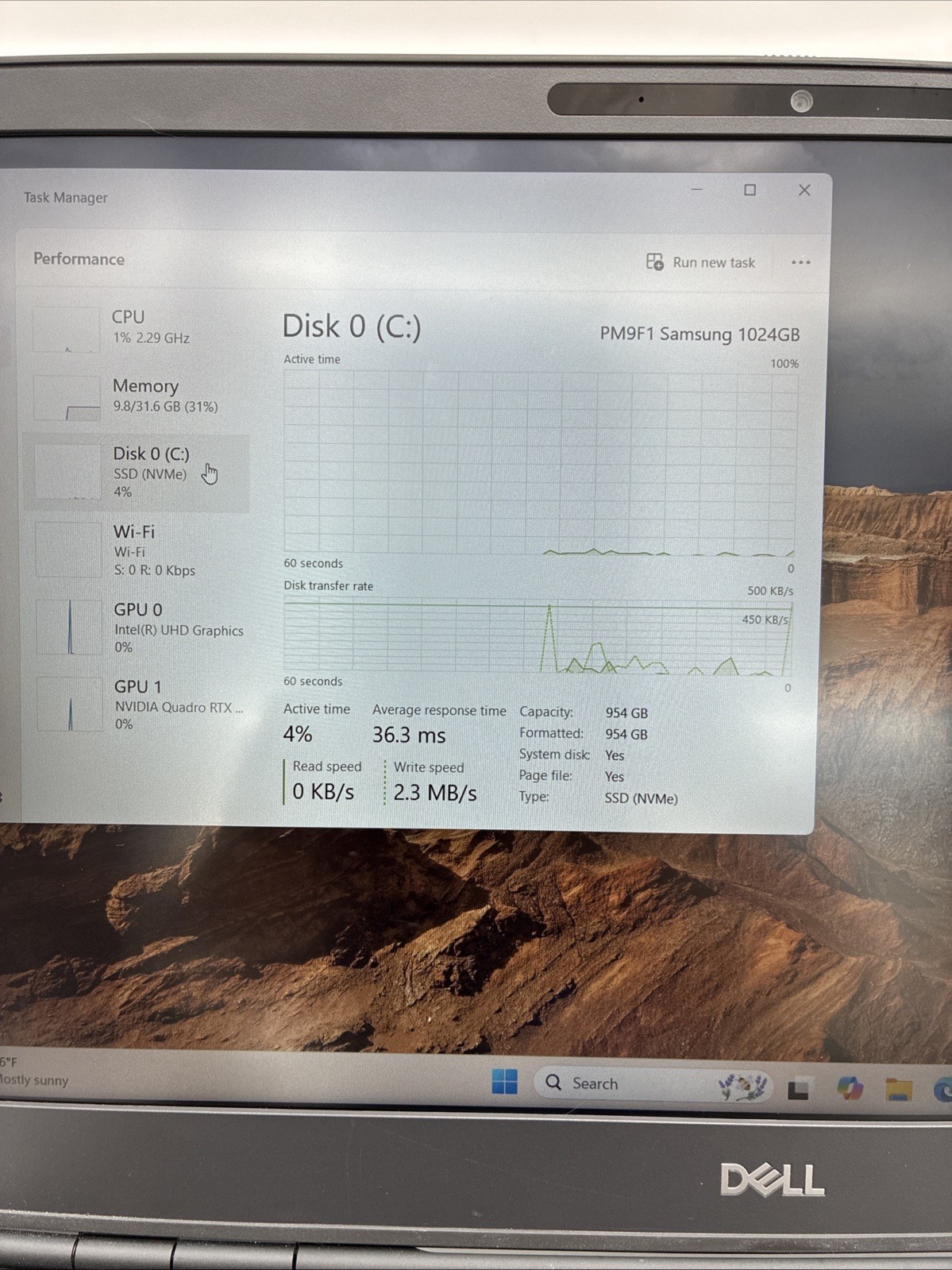The width and height of the screenshot is (952, 1270).
Task: Click the Wi-Fi mini graph thumbnail
Action: [69, 550]
